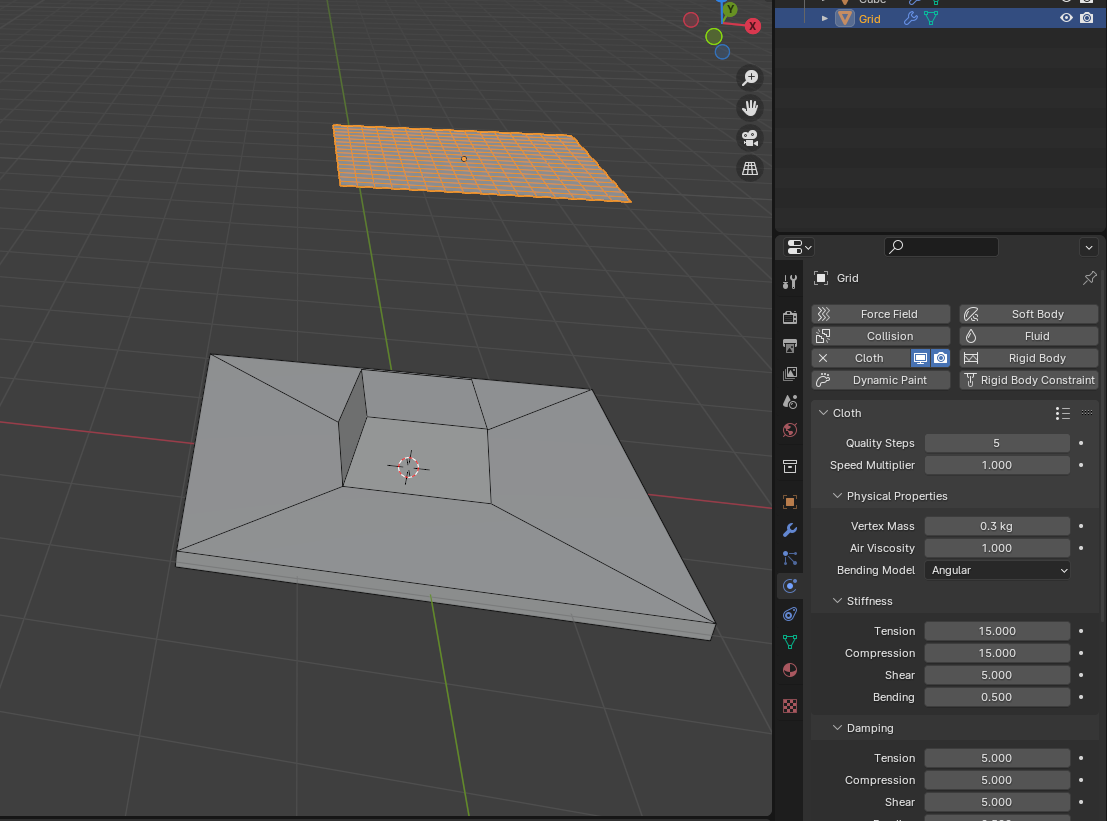The image size is (1107, 821).
Task: Collapse the Physical Properties subpanel
Action: [x=837, y=496]
